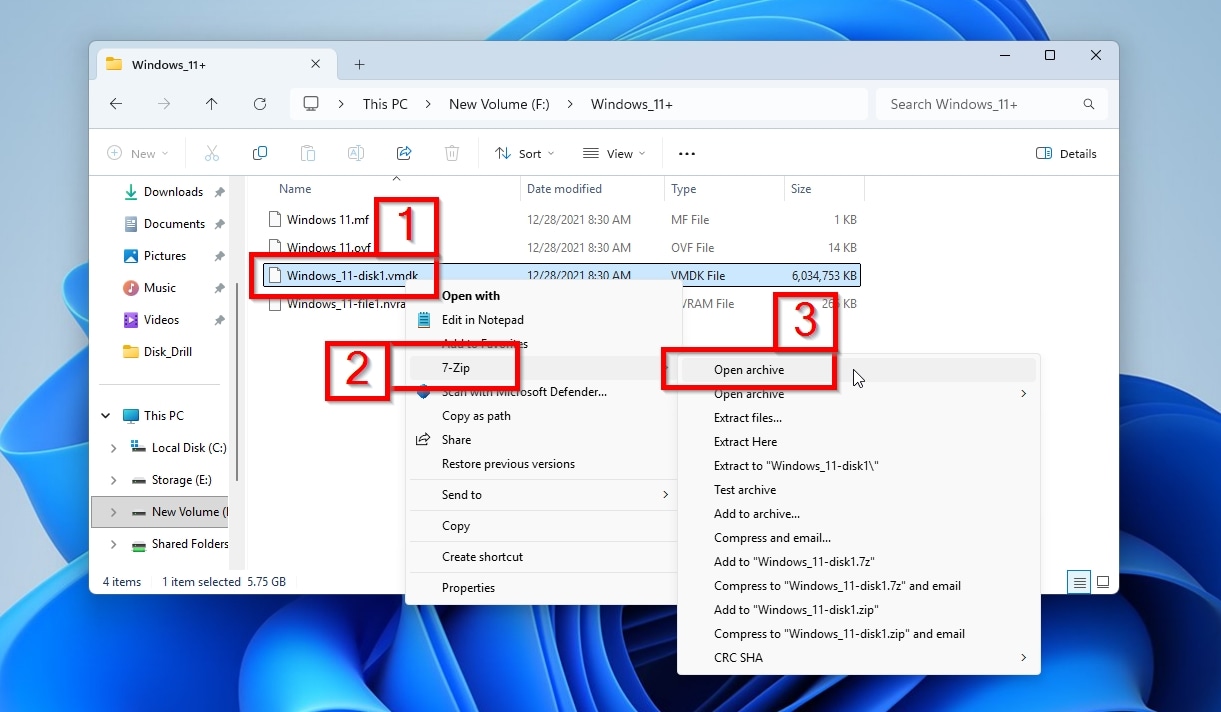This screenshot has width=1221, height=712.
Task: Select Test archive
Action: 745,490
